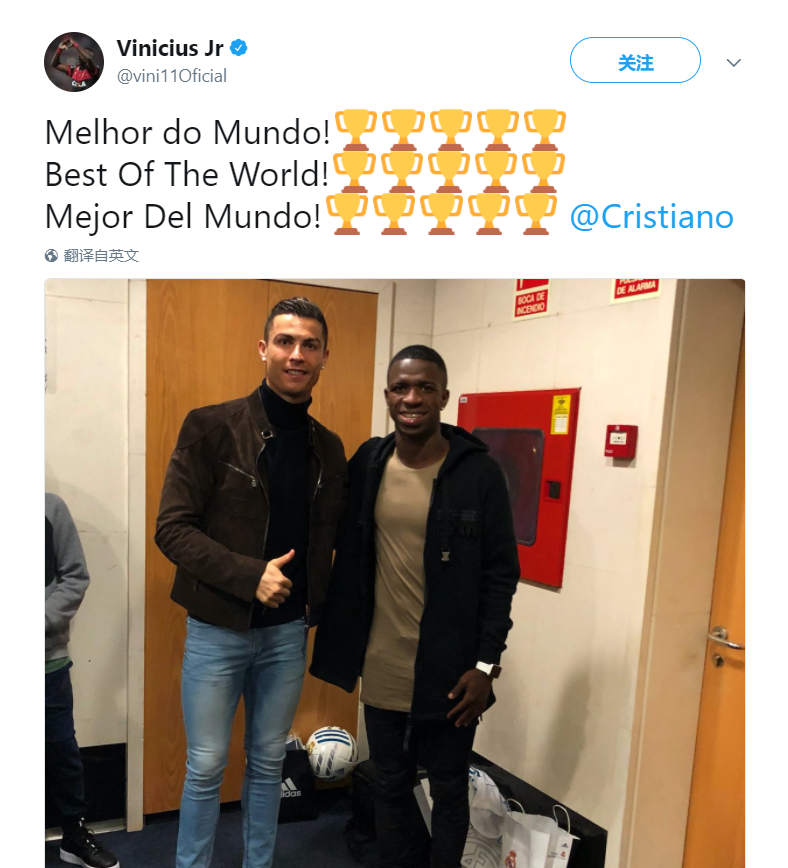Click the silver door handle in the photo

pos(724,637)
